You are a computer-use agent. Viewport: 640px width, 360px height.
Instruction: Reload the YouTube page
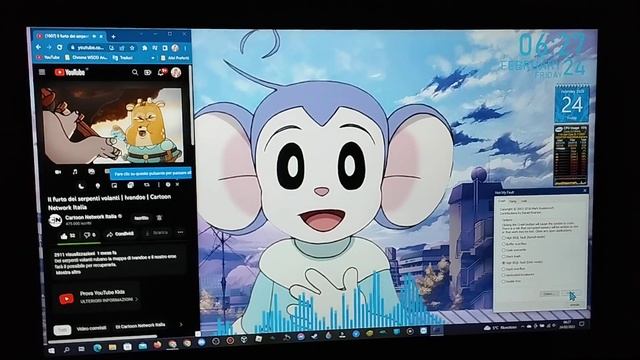pos(60,47)
